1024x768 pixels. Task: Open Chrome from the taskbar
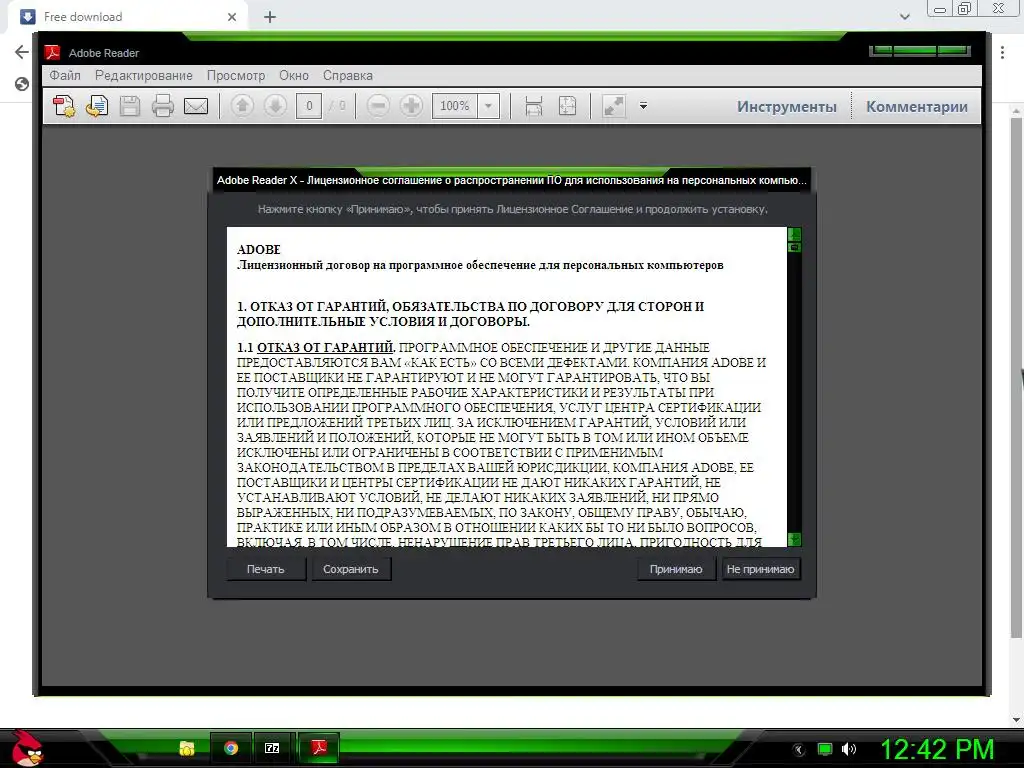(x=231, y=748)
